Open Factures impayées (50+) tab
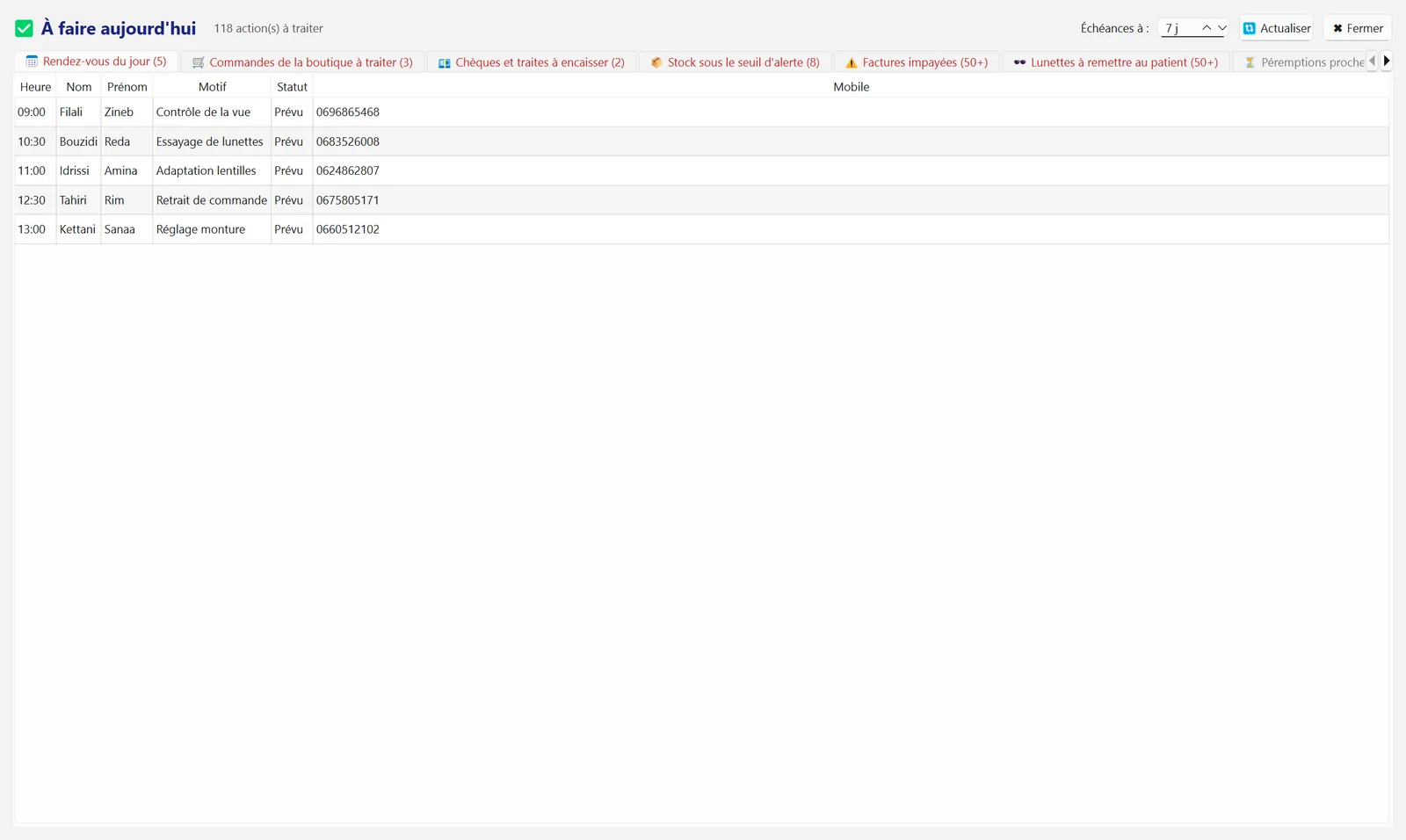This screenshot has height=840, width=1406. [x=917, y=62]
